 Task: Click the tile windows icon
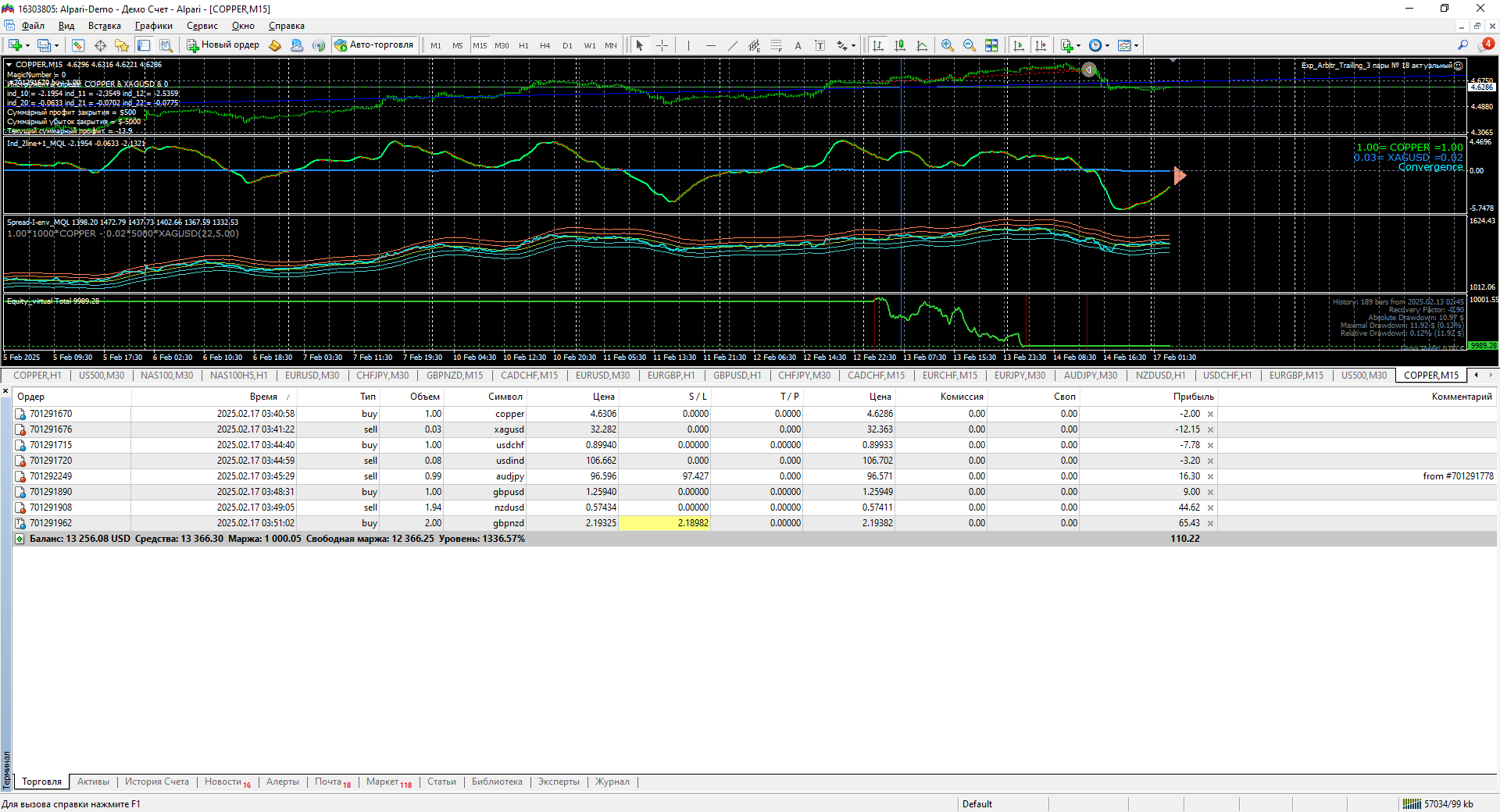(991, 45)
